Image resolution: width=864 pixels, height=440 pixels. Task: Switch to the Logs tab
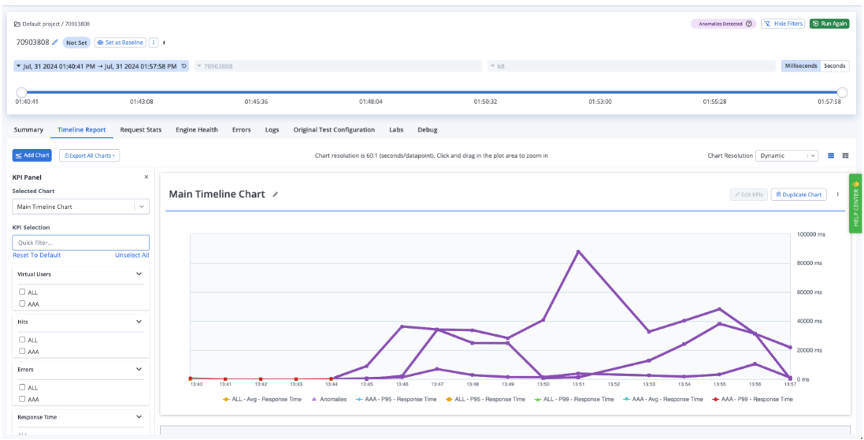(272, 130)
